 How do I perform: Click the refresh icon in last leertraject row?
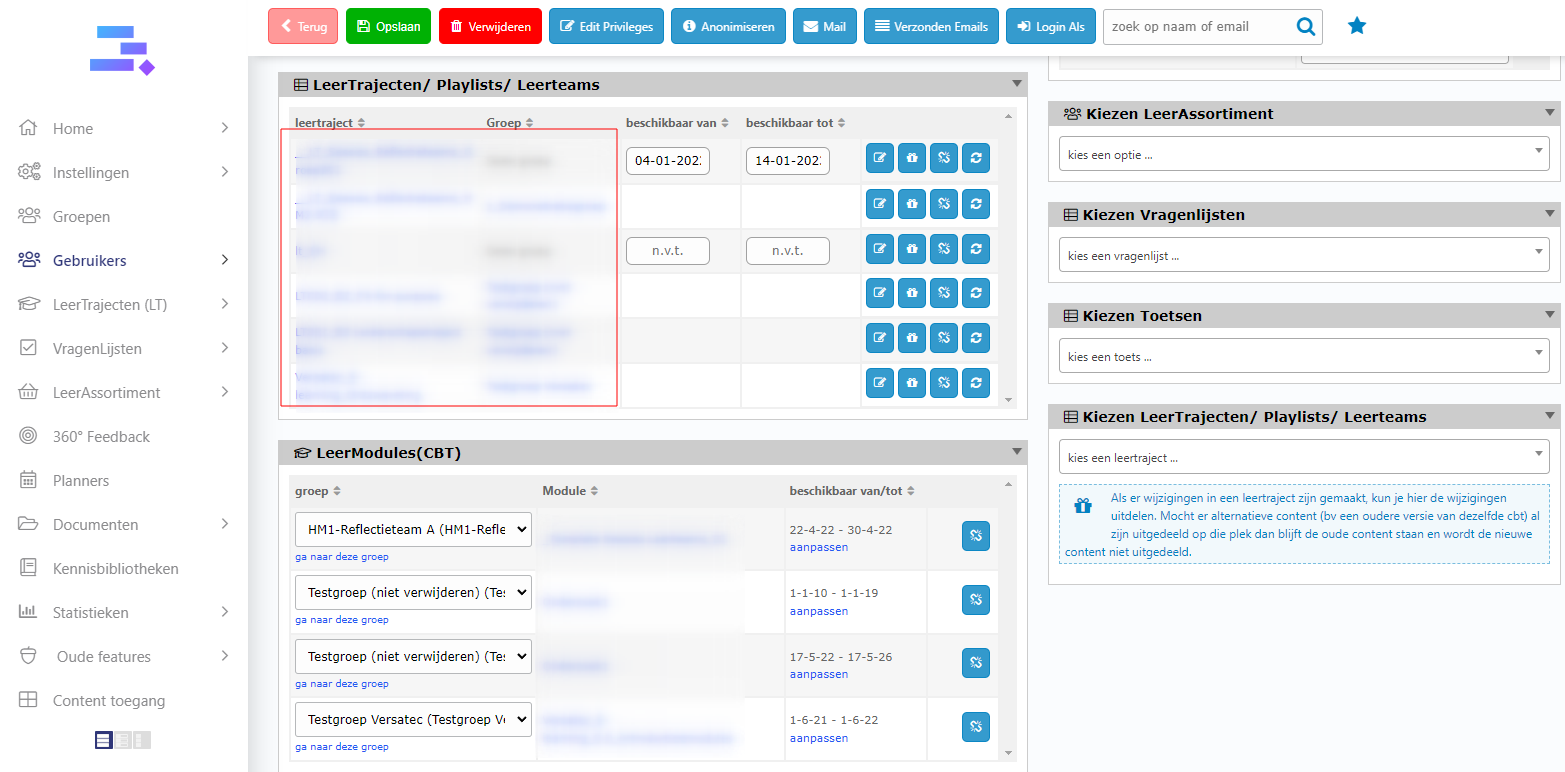[975, 382]
